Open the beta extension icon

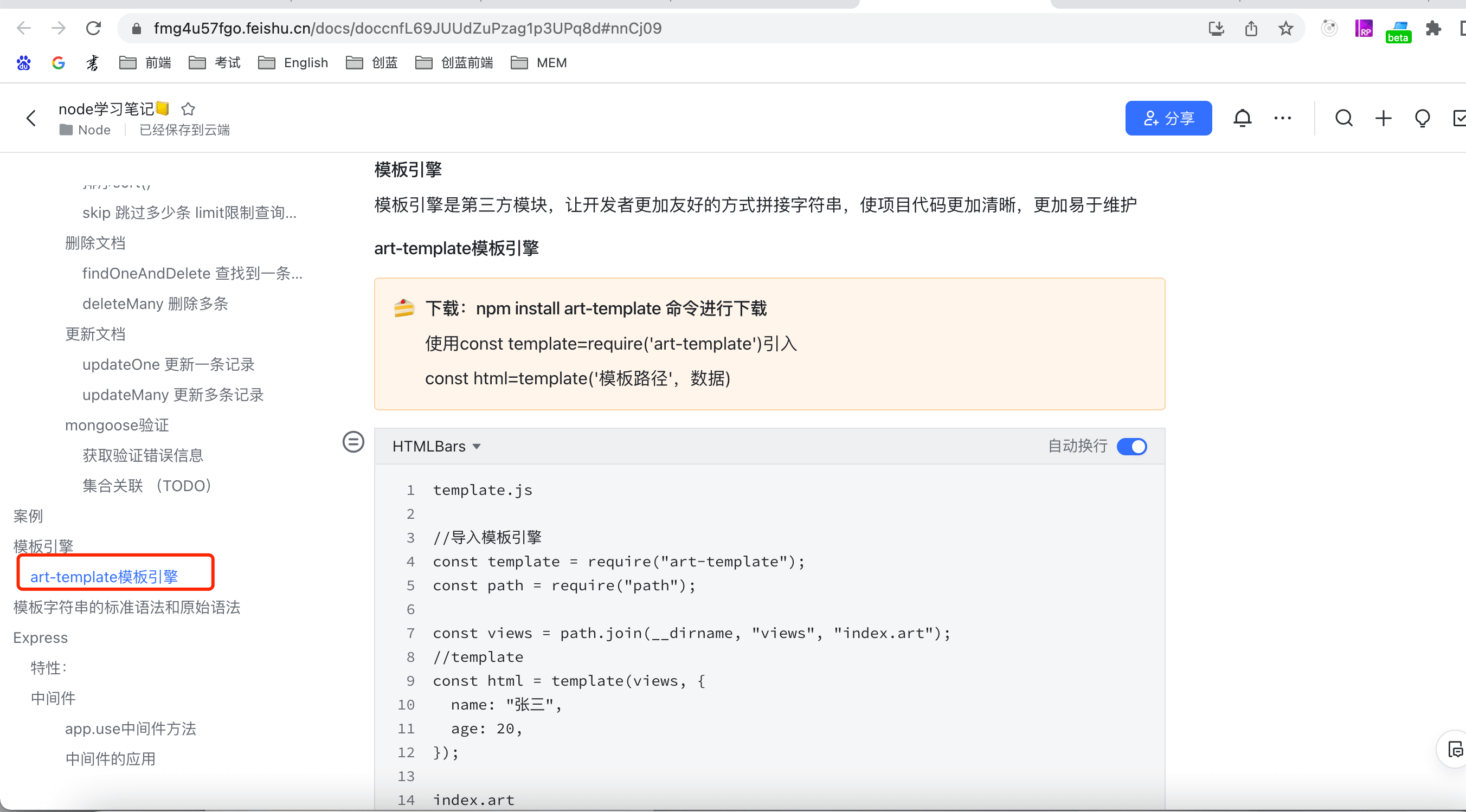tap(1398, 31)
